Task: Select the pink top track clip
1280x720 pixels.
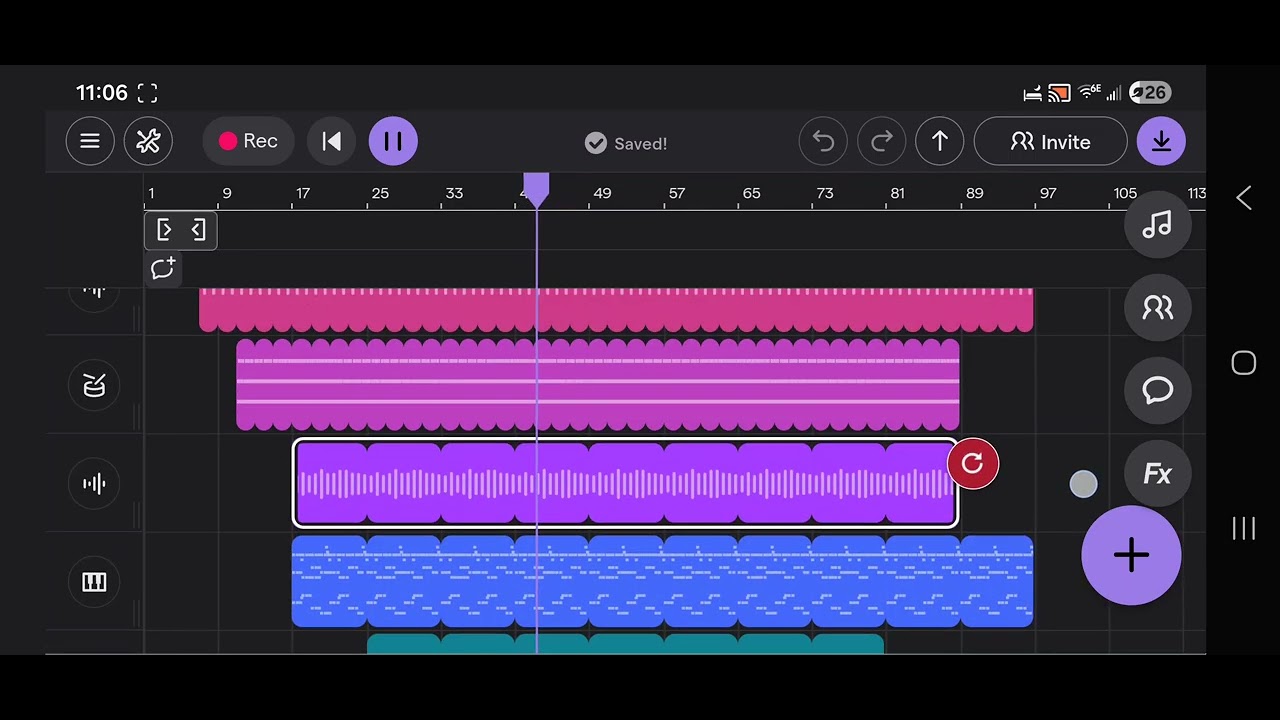Action: click(x=616, y=309)
